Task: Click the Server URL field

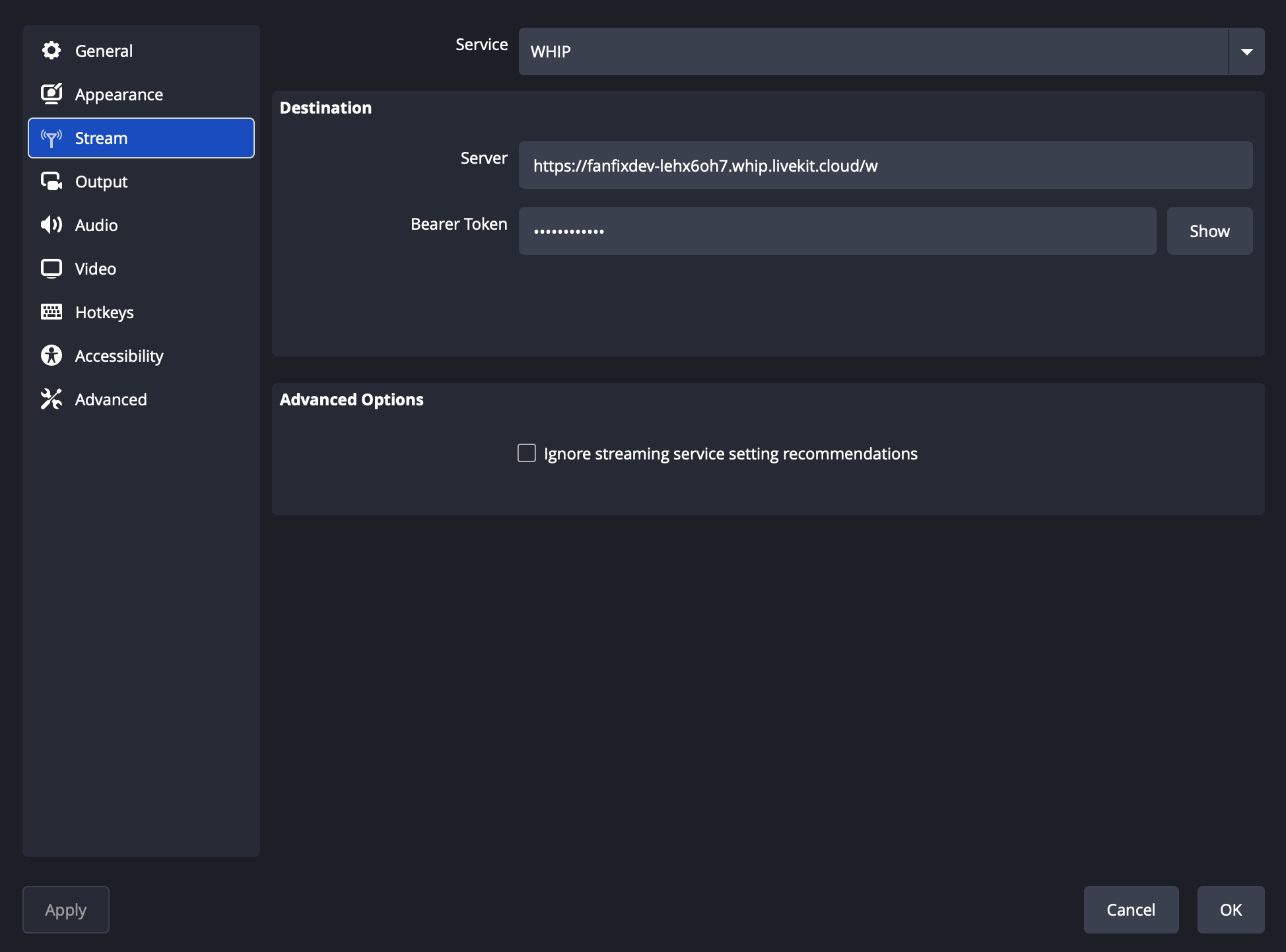Action: click(x=885, y=165)
